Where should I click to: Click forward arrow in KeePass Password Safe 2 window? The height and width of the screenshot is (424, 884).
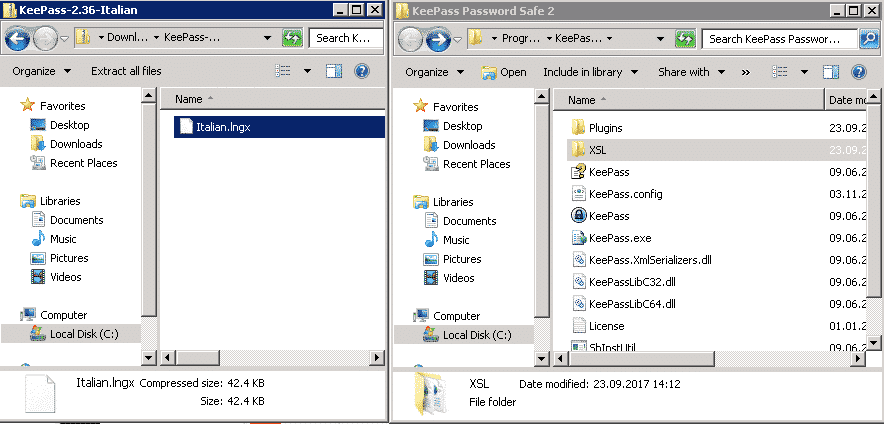click(x=437, y=39)
